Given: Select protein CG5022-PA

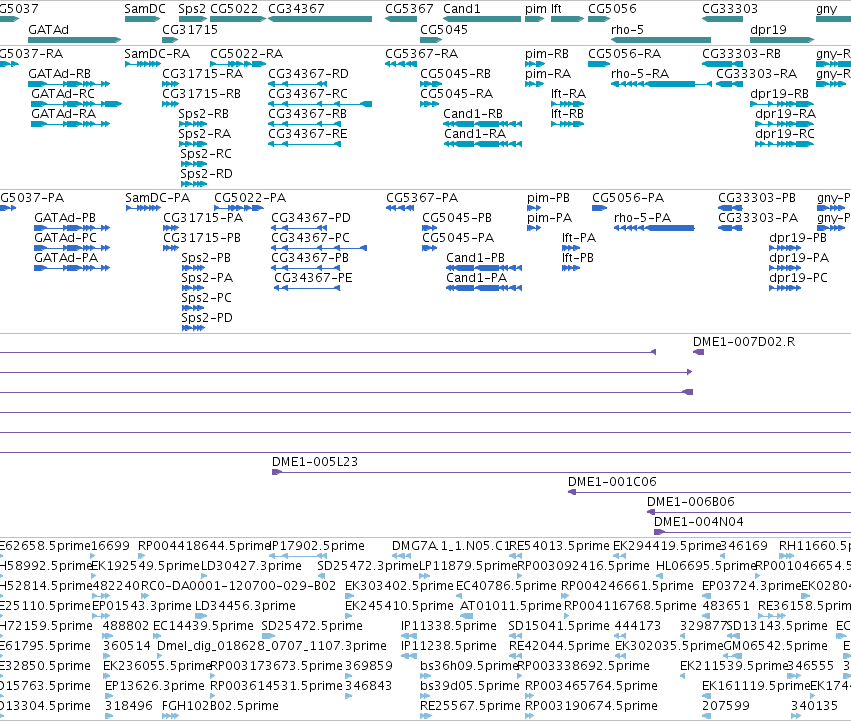Looking at the screenshot, I should pos(239,208).
